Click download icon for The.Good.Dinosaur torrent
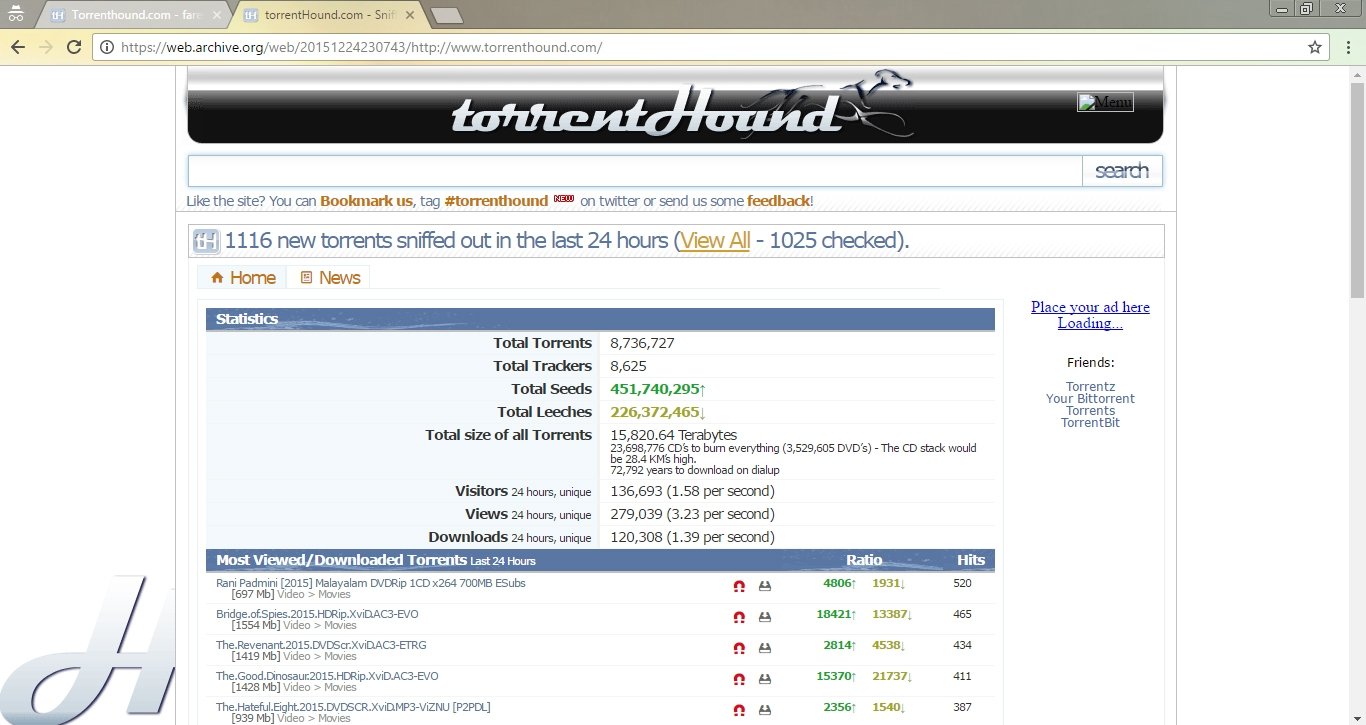Image resolution: width=1366 pixels, height=725 pixels. coord(765,679)
